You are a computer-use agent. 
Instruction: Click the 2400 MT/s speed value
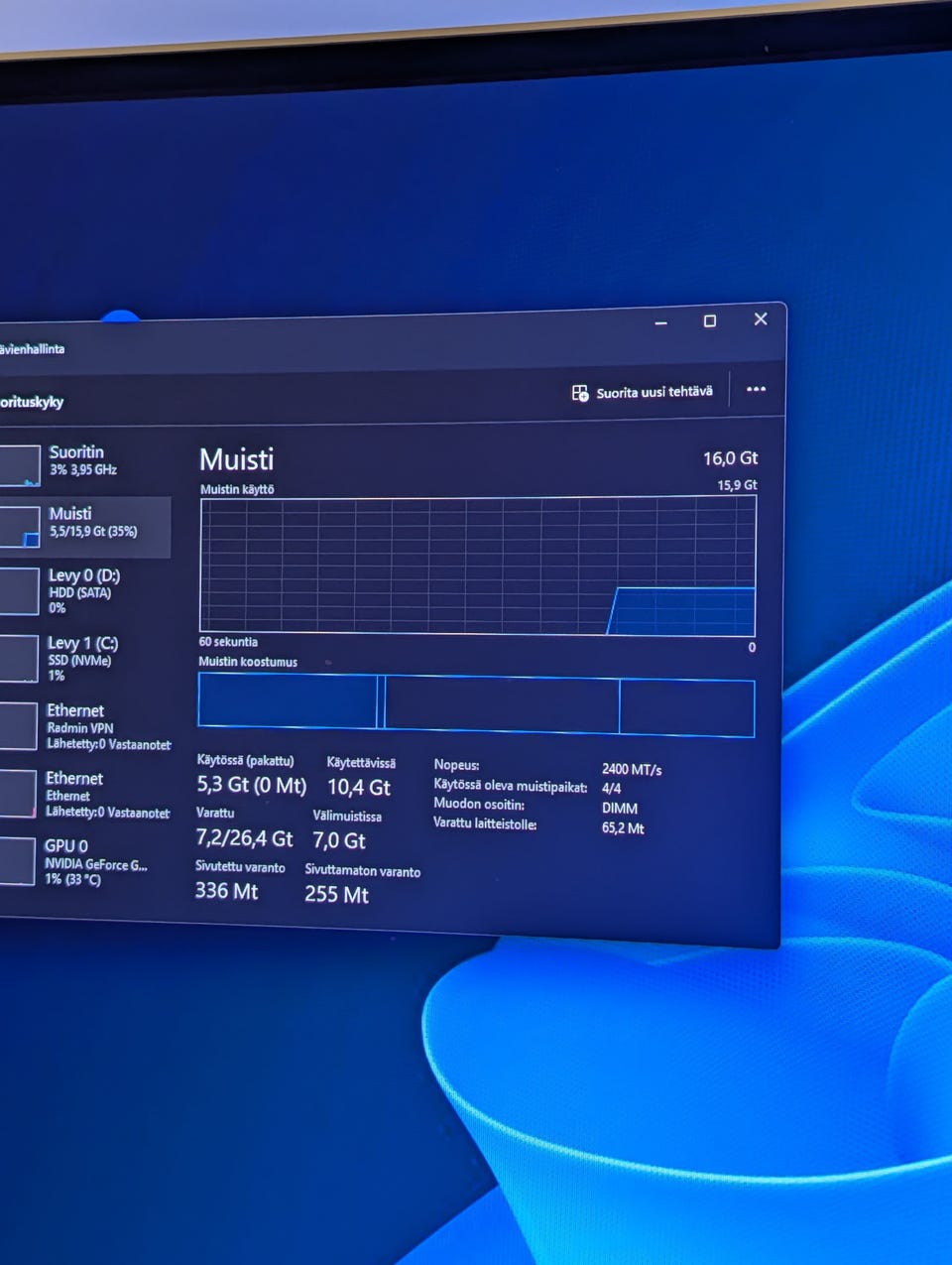pos(632,769)
